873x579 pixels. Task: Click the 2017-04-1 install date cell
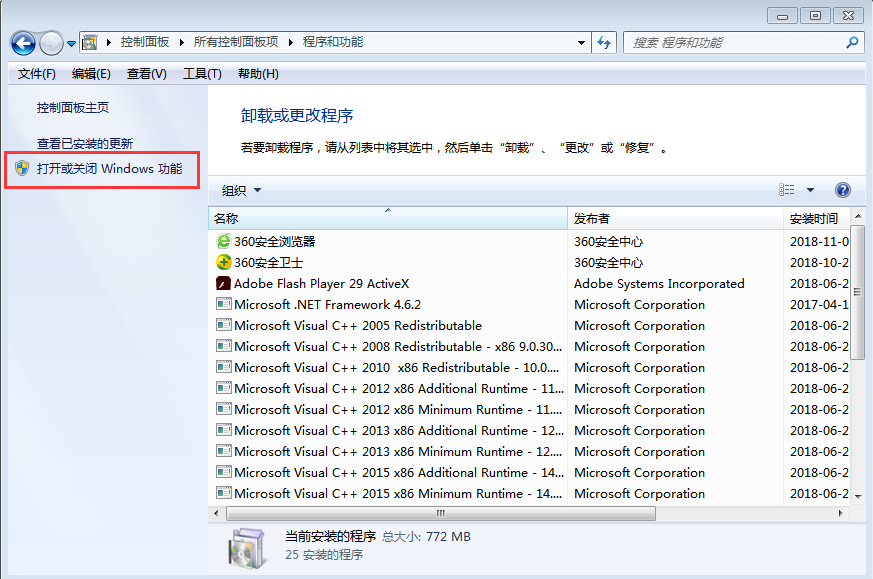[x=819, y=305]
